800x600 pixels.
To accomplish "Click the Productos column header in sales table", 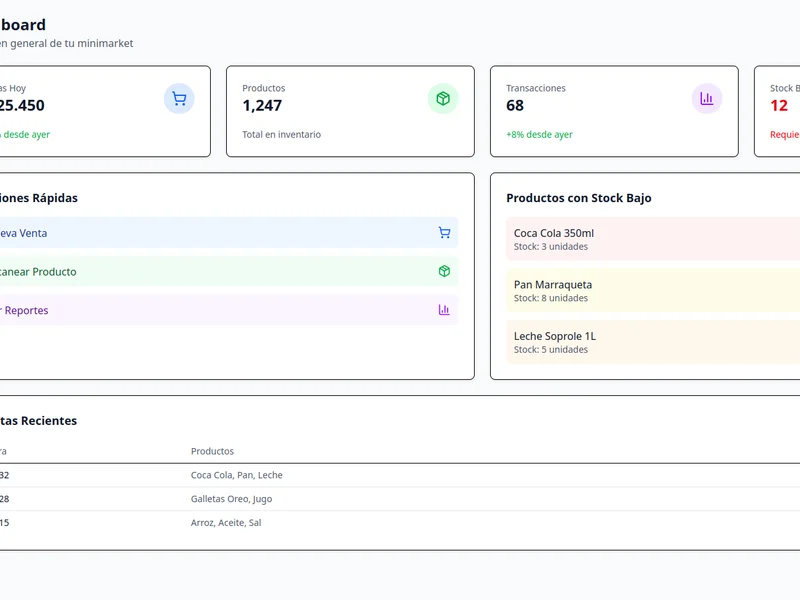I will coord(212,451).
